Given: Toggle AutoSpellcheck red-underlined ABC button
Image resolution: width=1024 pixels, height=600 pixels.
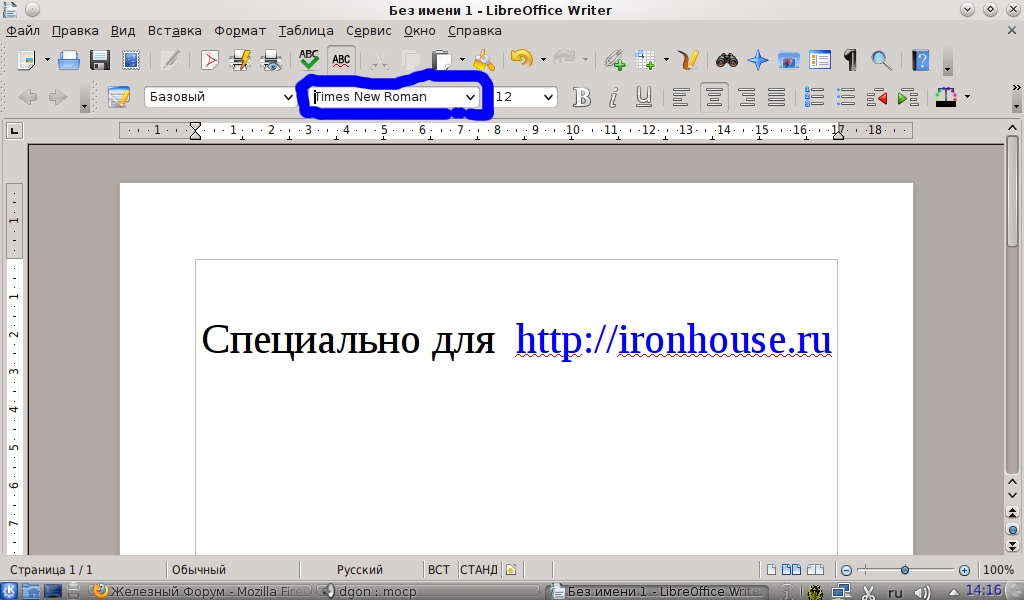Looking at the screenshot, I should pyautogui.click(x=341, y=60).
